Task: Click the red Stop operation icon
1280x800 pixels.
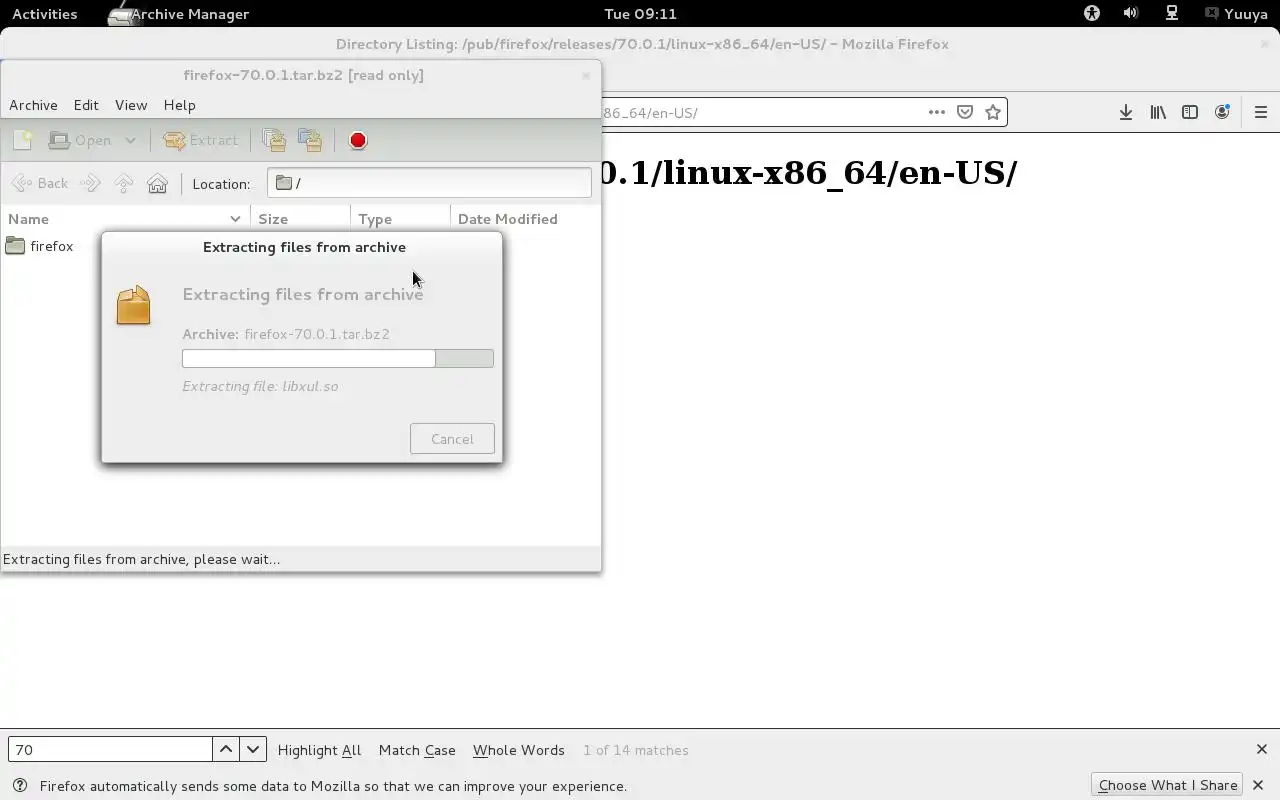Action: pyautogui.click(x=358, y=140)
